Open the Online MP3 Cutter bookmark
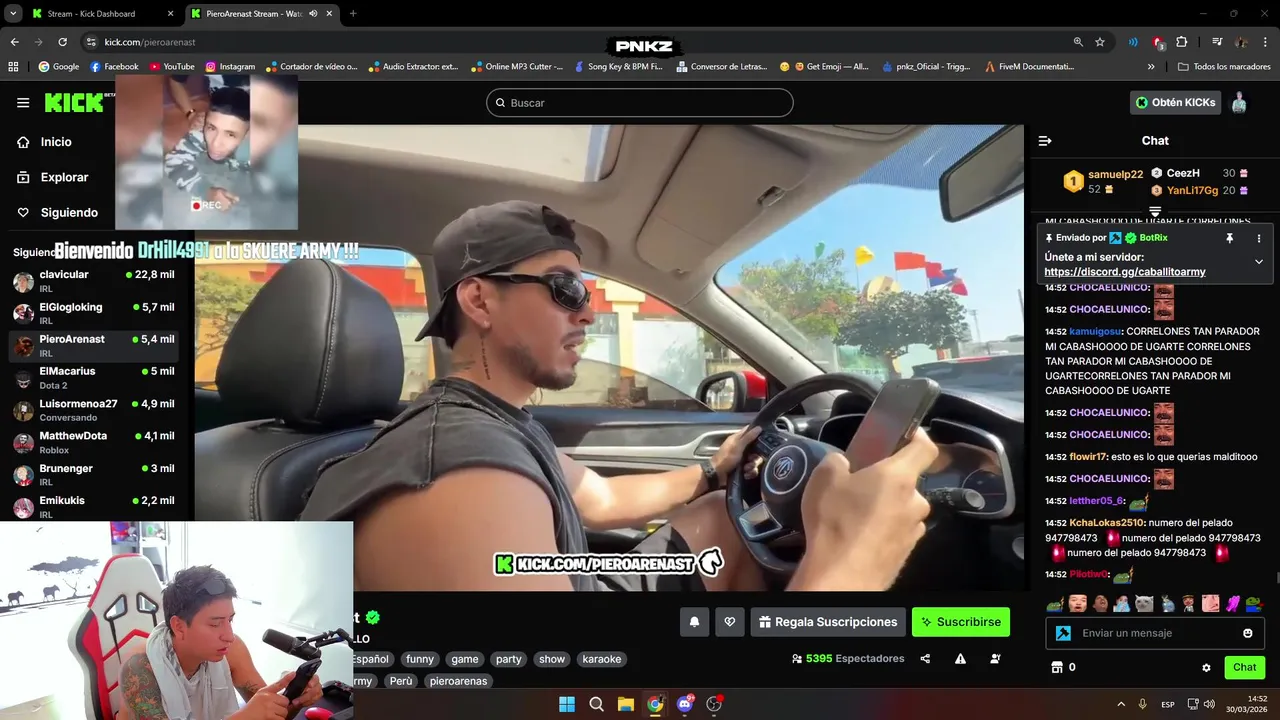 coord(517,67)
